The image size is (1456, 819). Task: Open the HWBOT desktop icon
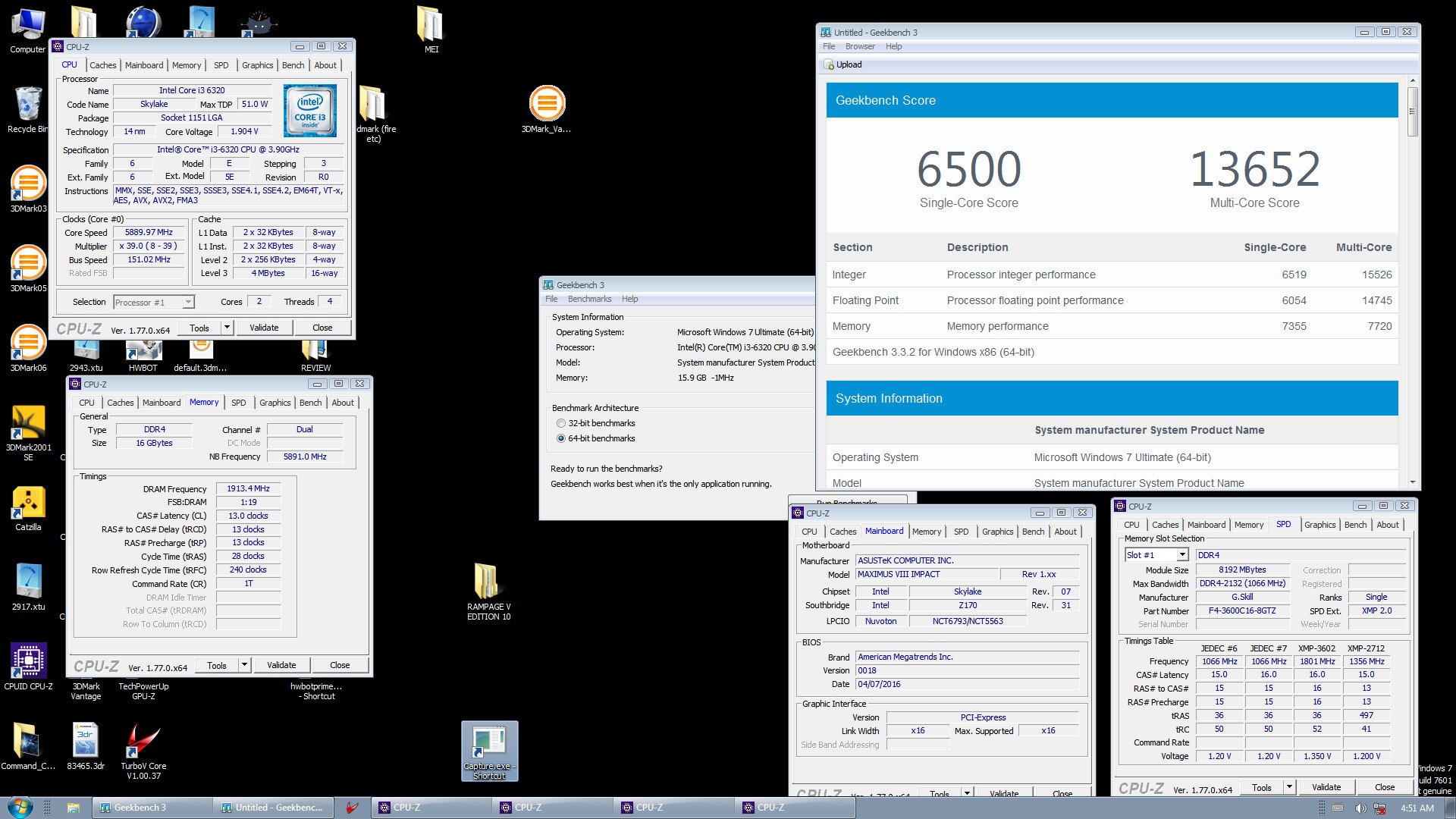point(143,356)
